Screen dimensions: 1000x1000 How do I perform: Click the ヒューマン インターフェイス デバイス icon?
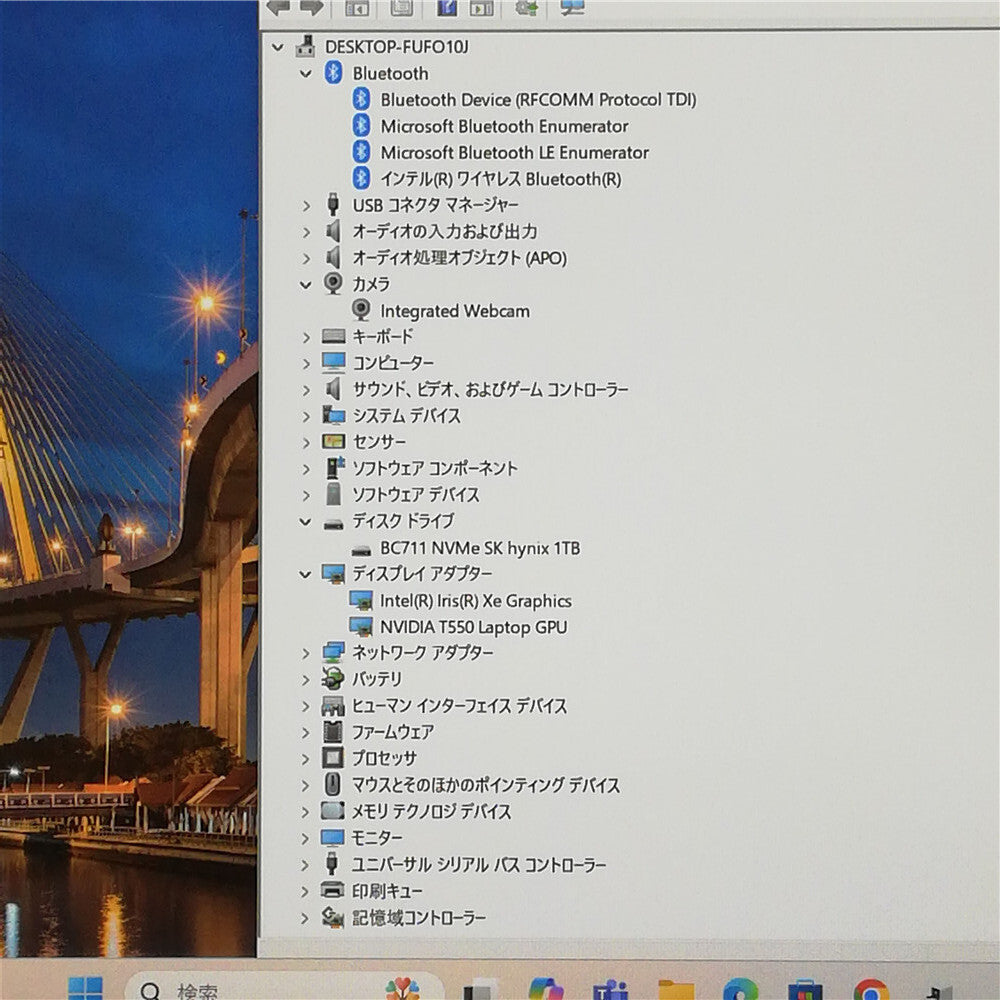click(x=333, y=705)
